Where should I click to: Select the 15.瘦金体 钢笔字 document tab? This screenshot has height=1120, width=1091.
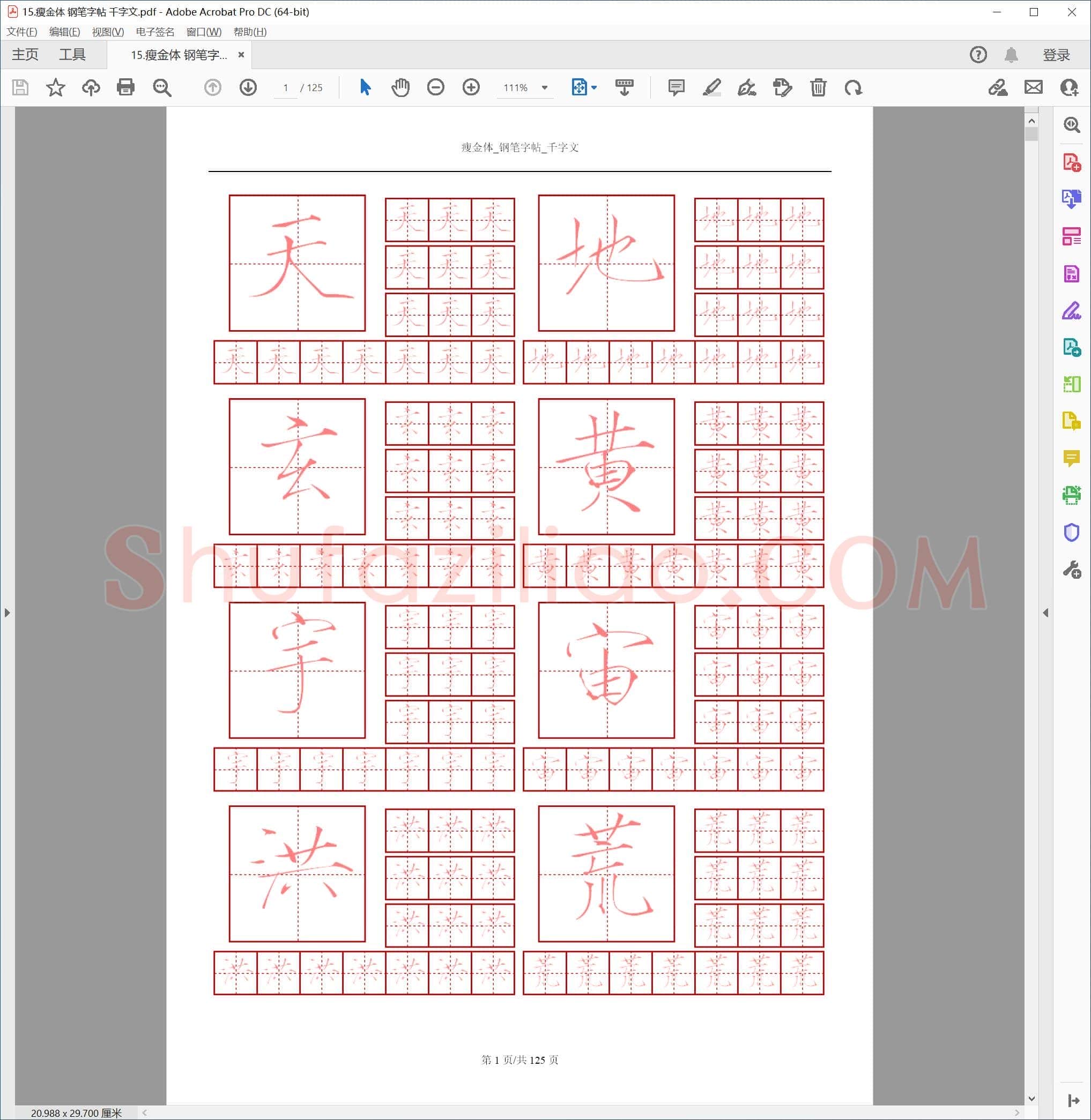pos(179,55)
